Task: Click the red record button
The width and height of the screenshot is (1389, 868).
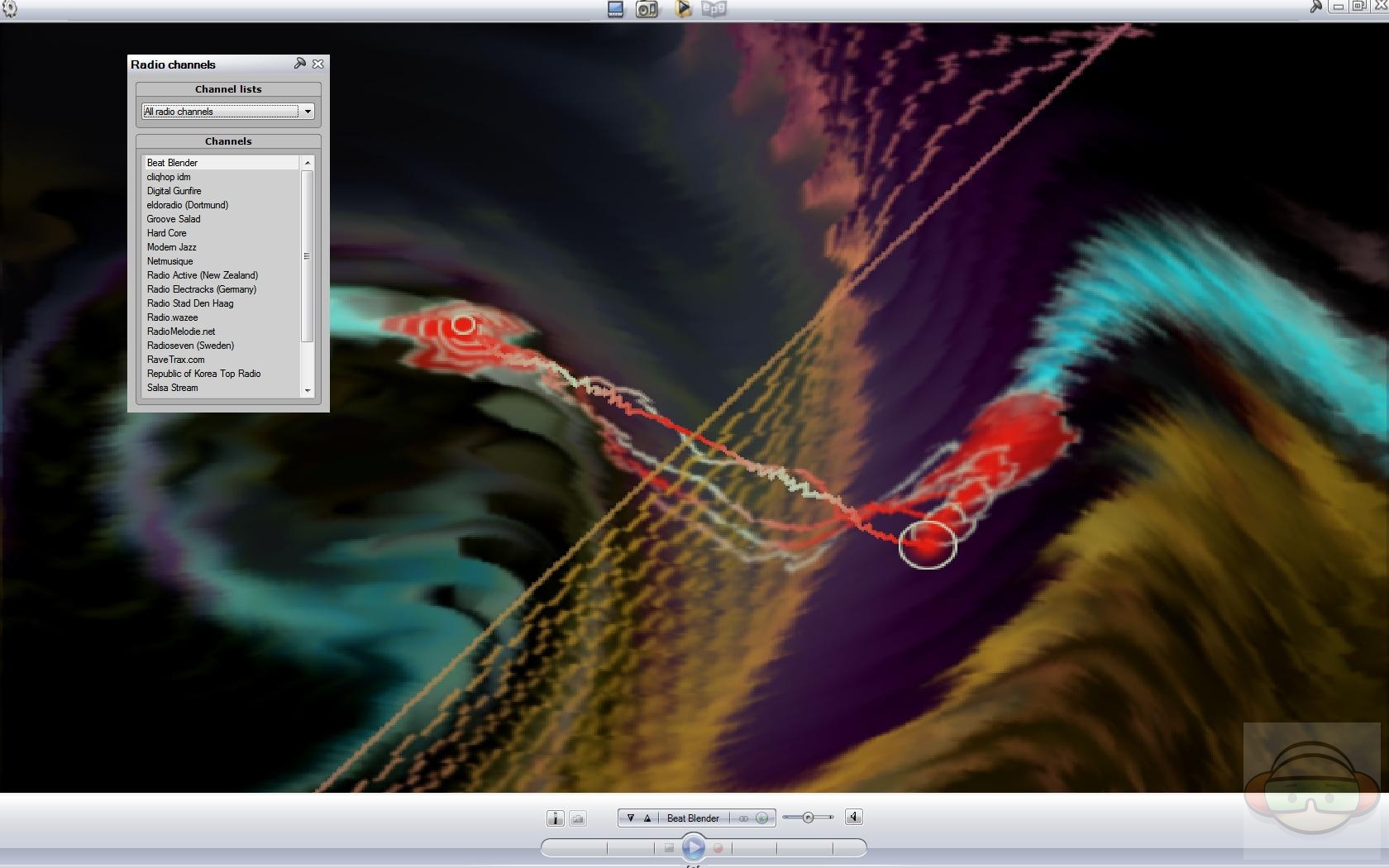Action: point(718,848)
